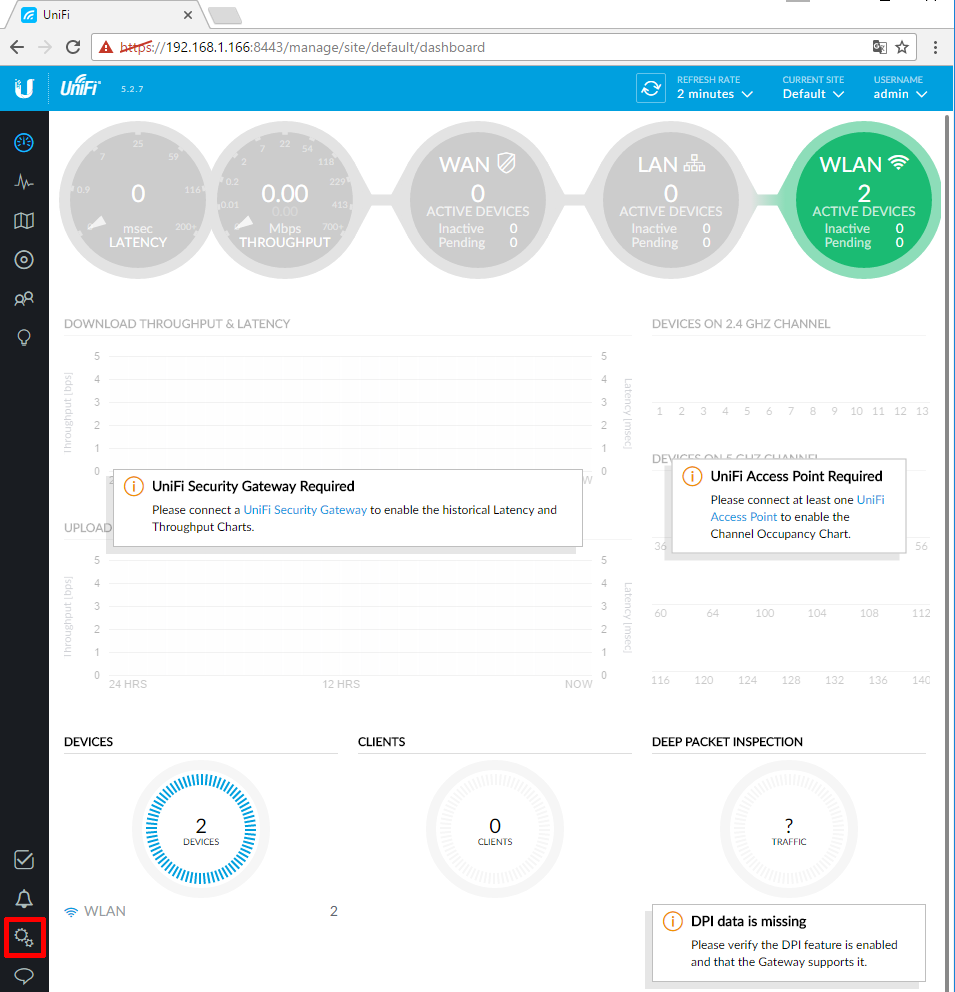Click the '24 HRS' chart axis label
Viewport: 955px width, 992px height.
pyautogui.click(x=128, y=684)
